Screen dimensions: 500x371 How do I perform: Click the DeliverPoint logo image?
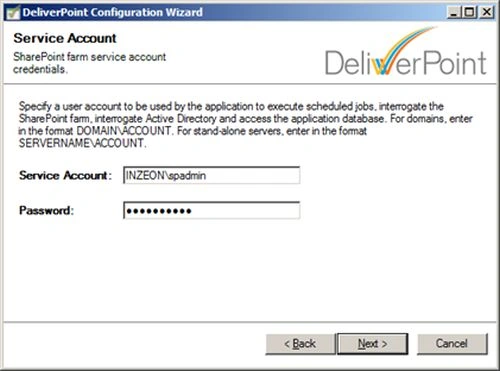tap(406, 52)
